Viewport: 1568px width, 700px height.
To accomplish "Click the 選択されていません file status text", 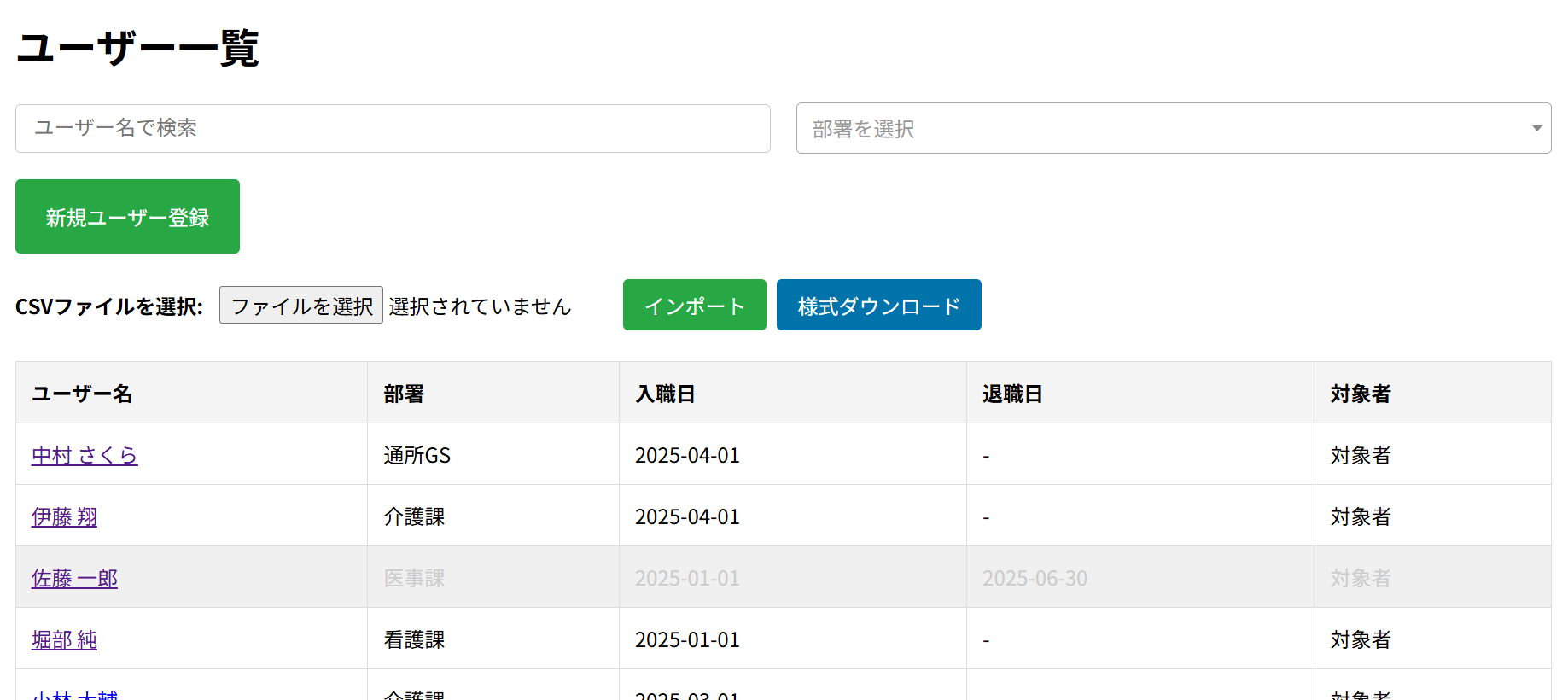I will [480, 306].
